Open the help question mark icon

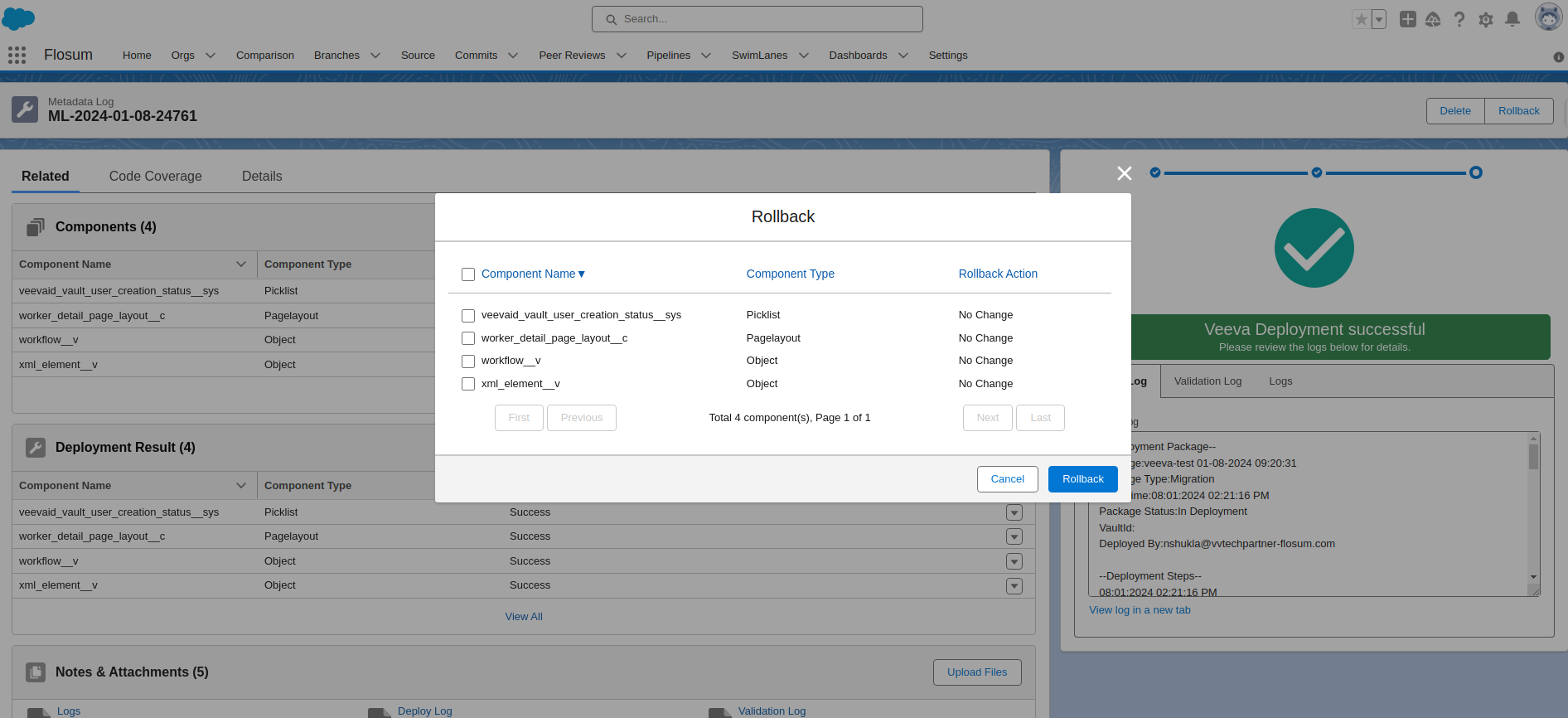pyautogui.click(x=1459, y=19)
